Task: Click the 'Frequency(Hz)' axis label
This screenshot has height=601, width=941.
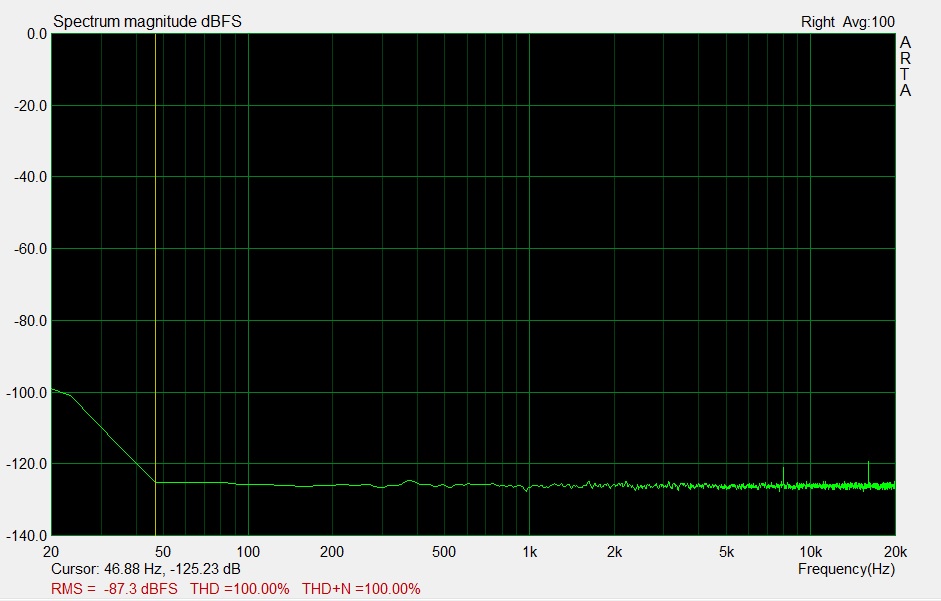Action: point(846,569)
